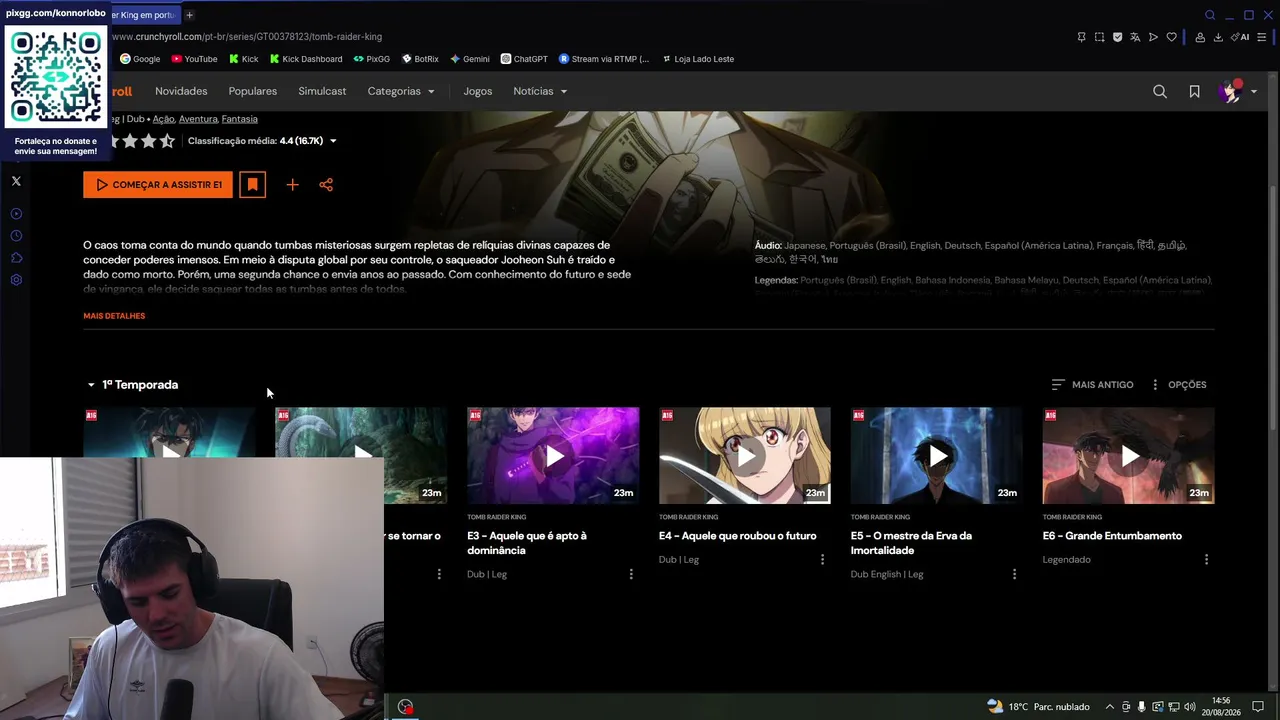
Task: Open E5 O mestre da Erva da Imortalidade title
Action: (x=911, y=543)
